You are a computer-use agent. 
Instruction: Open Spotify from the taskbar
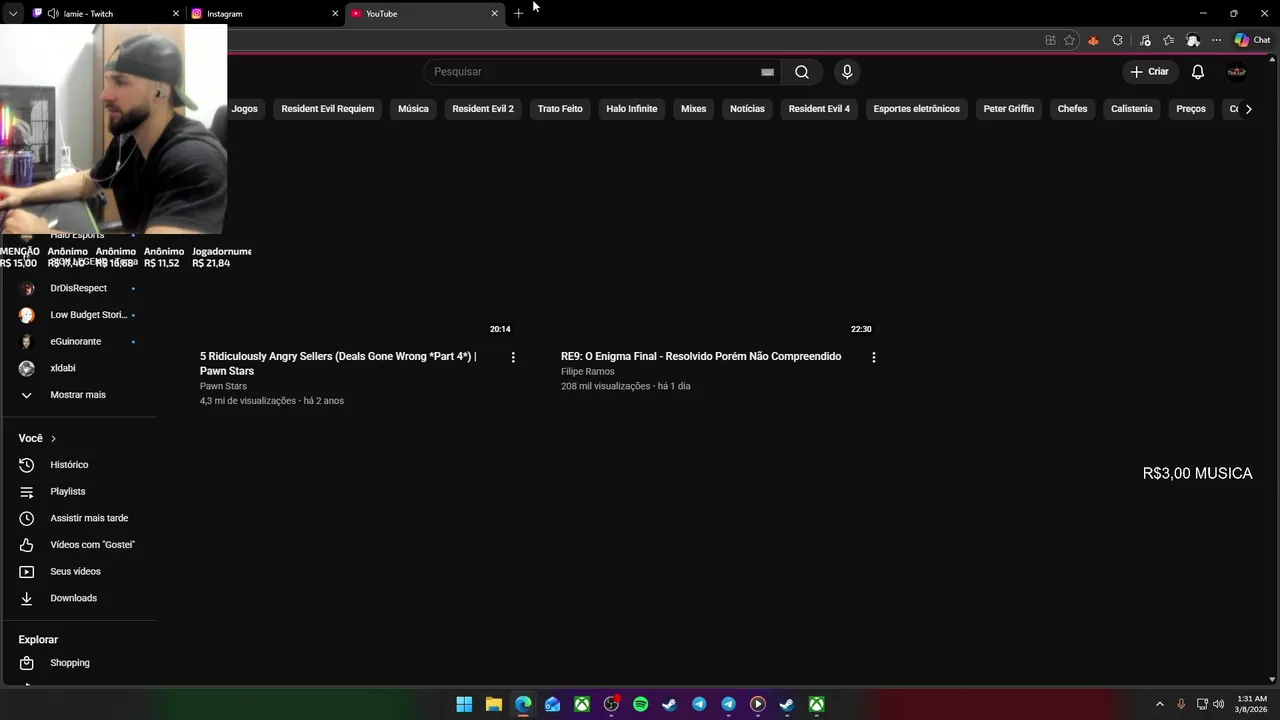[641, 704]
